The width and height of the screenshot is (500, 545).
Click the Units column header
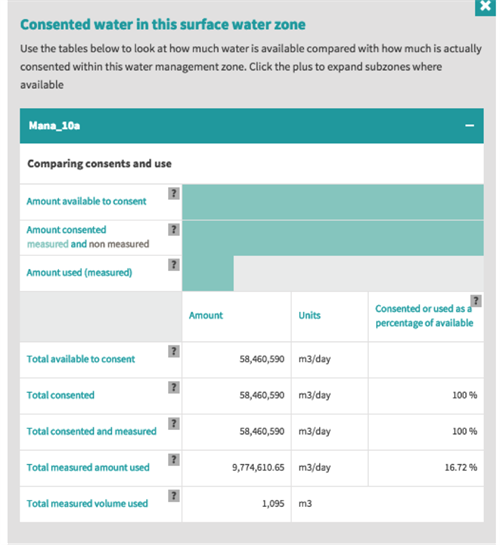click(309, 315)
